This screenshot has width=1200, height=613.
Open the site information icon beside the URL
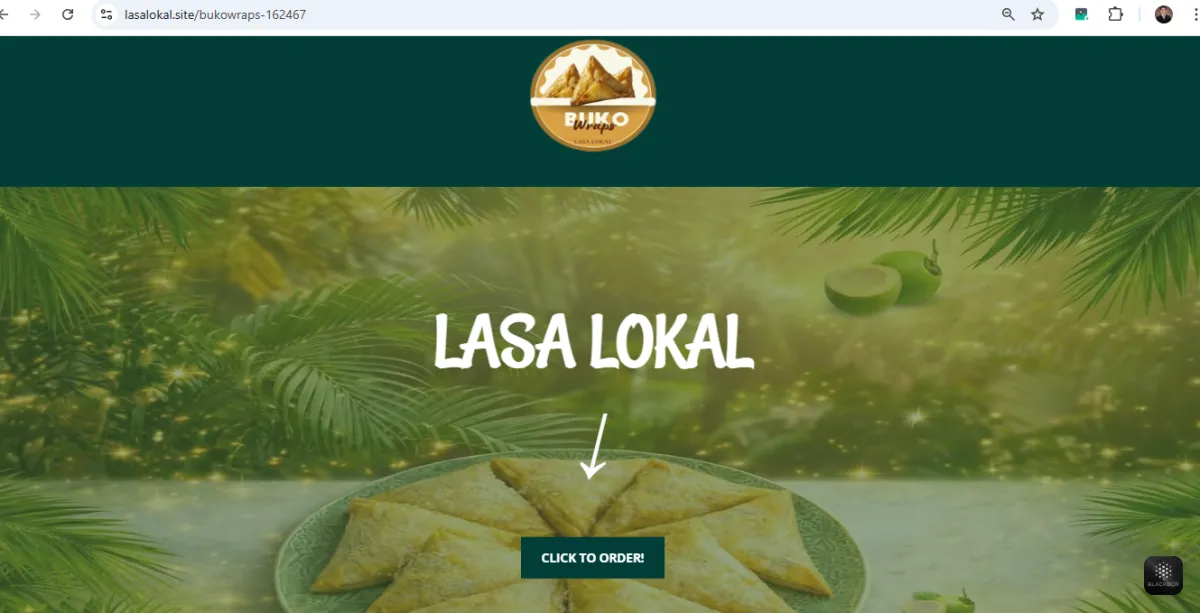tap(107, 14)
